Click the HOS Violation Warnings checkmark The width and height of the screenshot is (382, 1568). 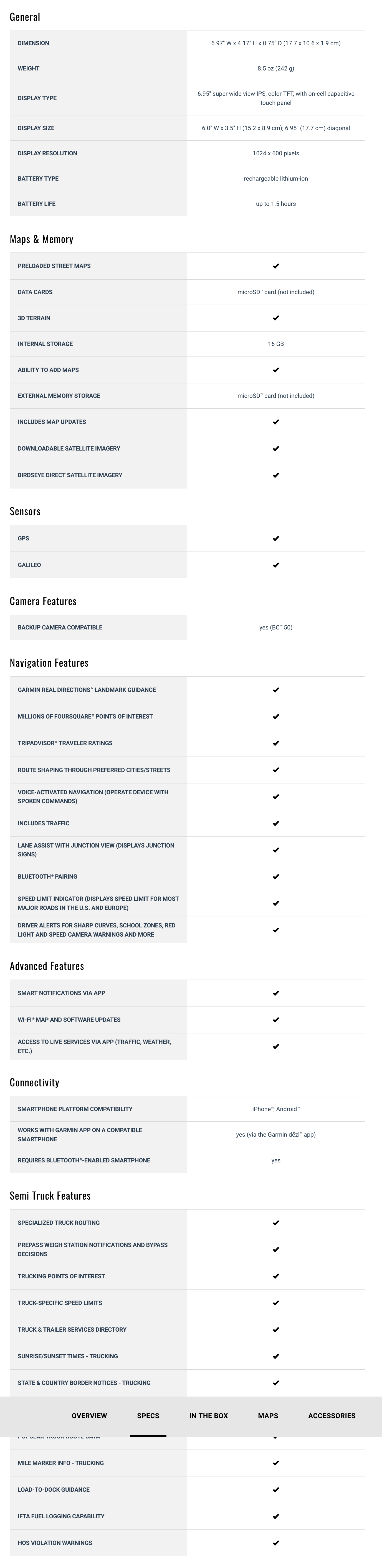(x=275, y=1542)
